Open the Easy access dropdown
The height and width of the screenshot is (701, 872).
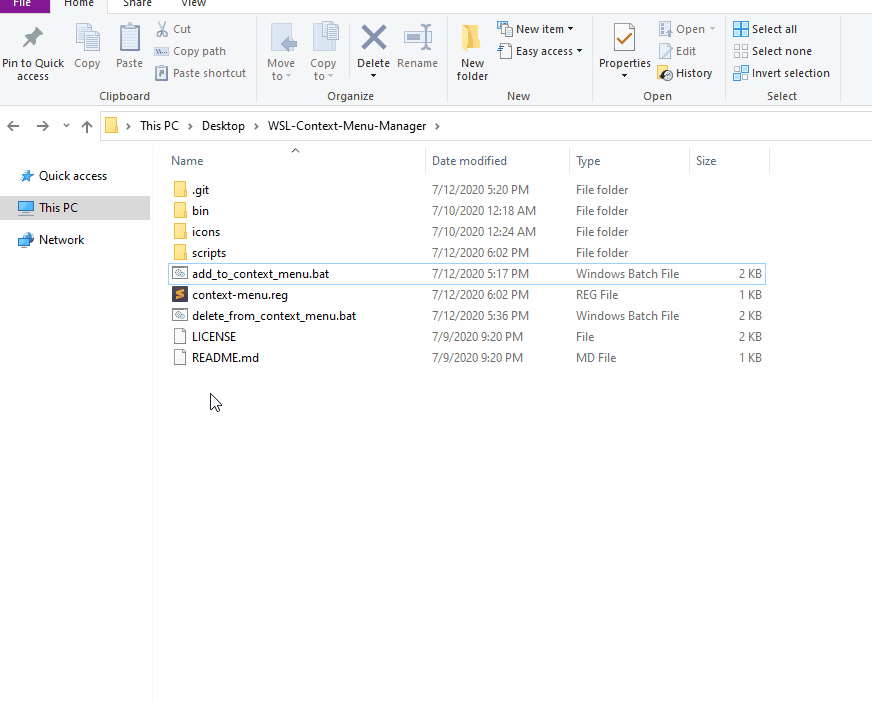(x=579, y=51)
